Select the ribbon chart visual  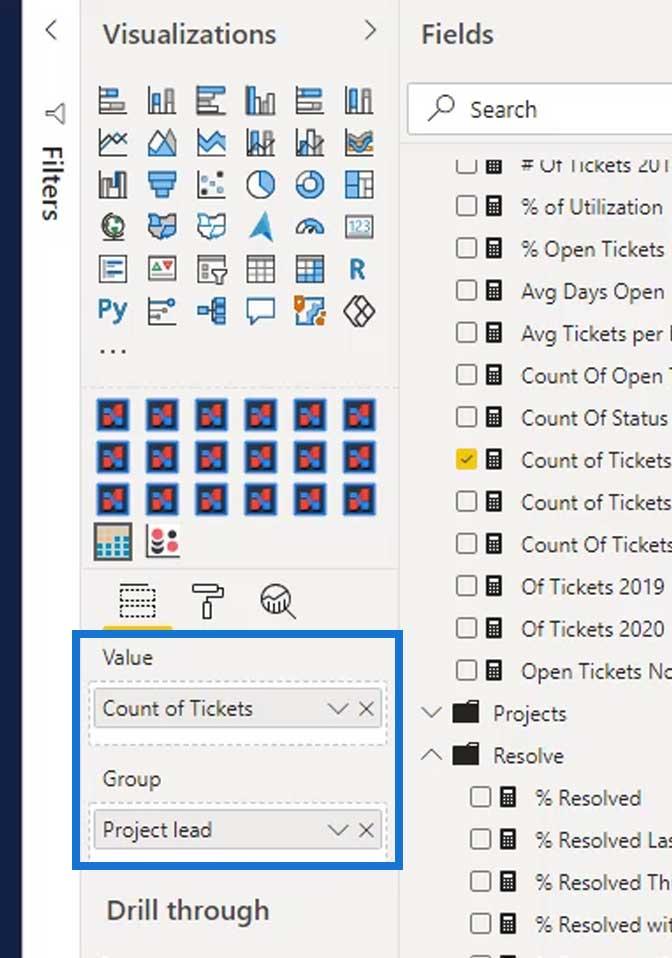coord(359,143)
